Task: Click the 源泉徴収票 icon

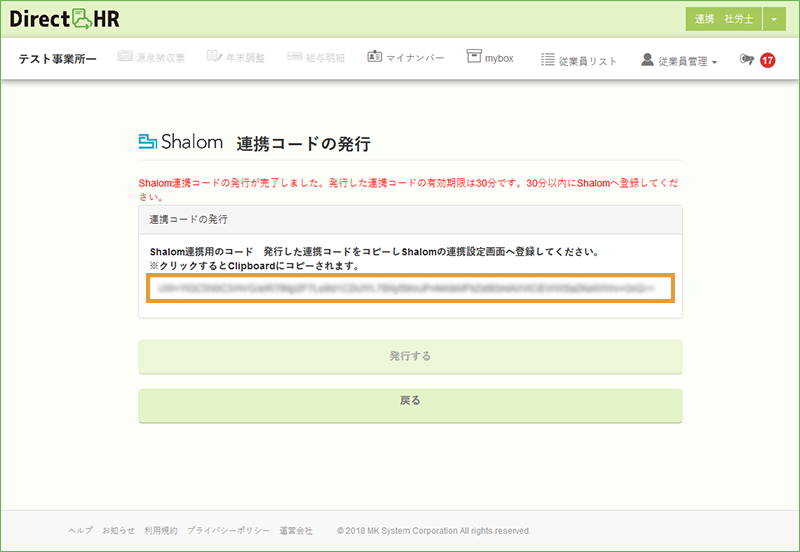Action: click(125, 56)
